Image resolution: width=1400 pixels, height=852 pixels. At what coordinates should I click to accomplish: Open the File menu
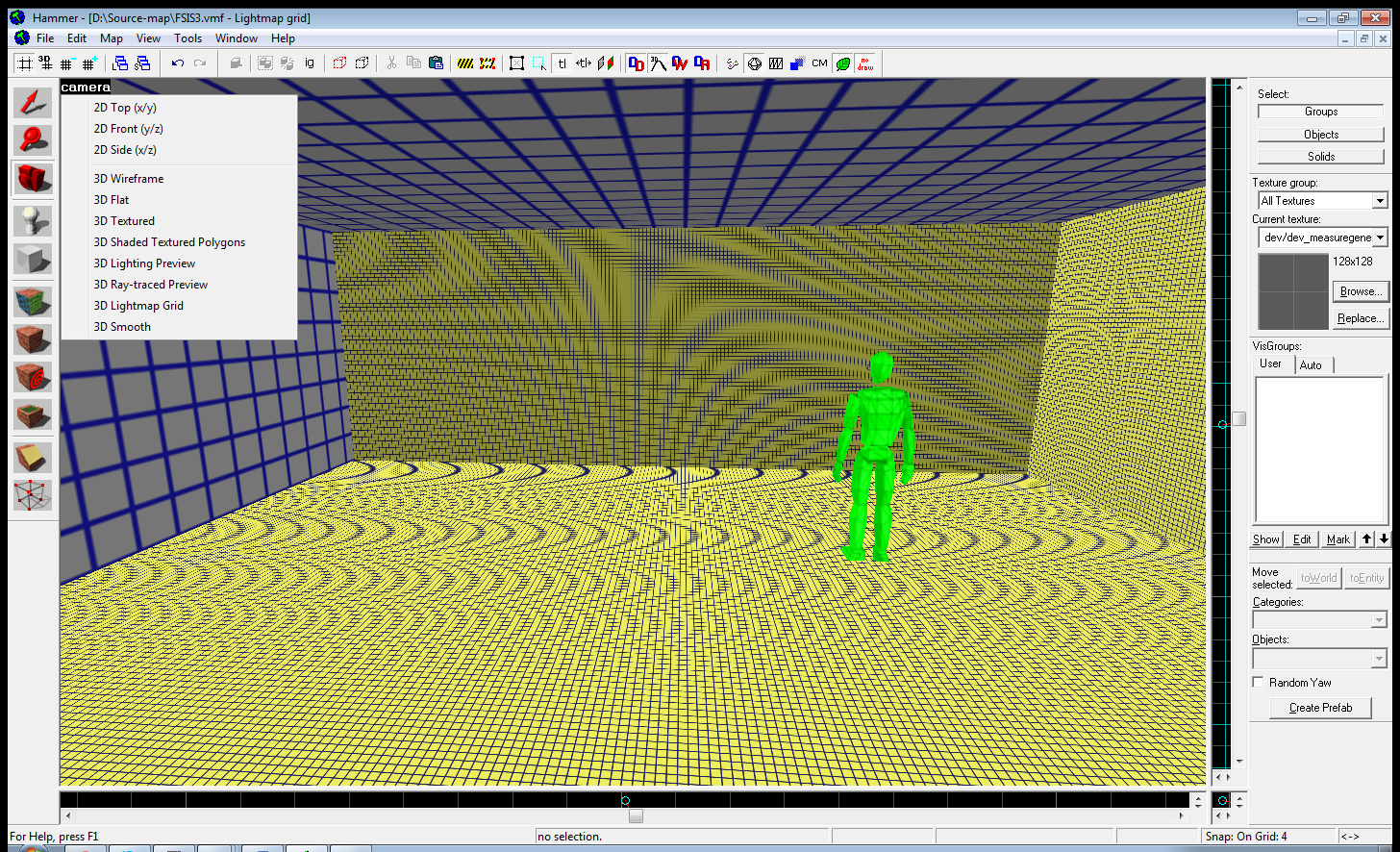[x=45, y=38]
